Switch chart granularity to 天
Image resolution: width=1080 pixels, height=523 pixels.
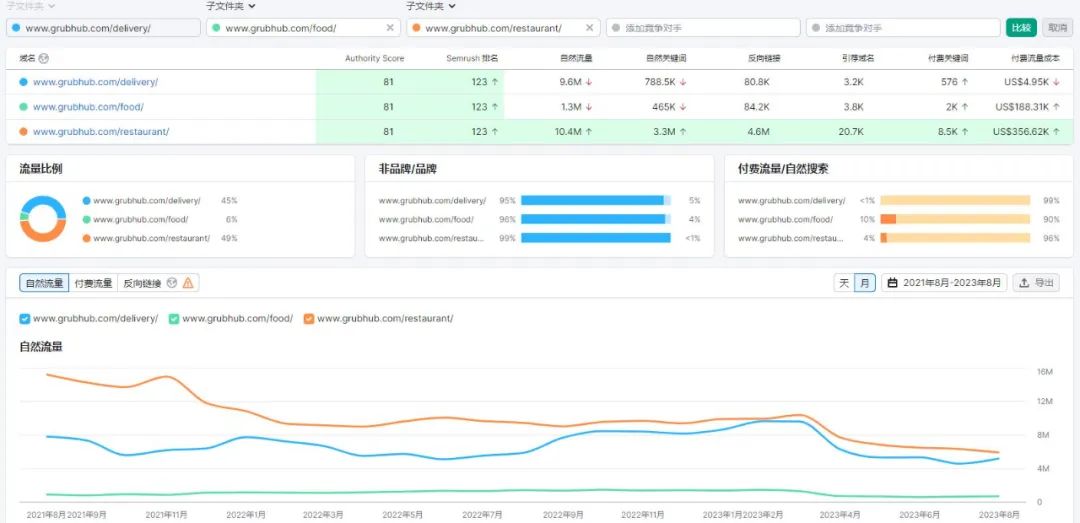(844, 283)
